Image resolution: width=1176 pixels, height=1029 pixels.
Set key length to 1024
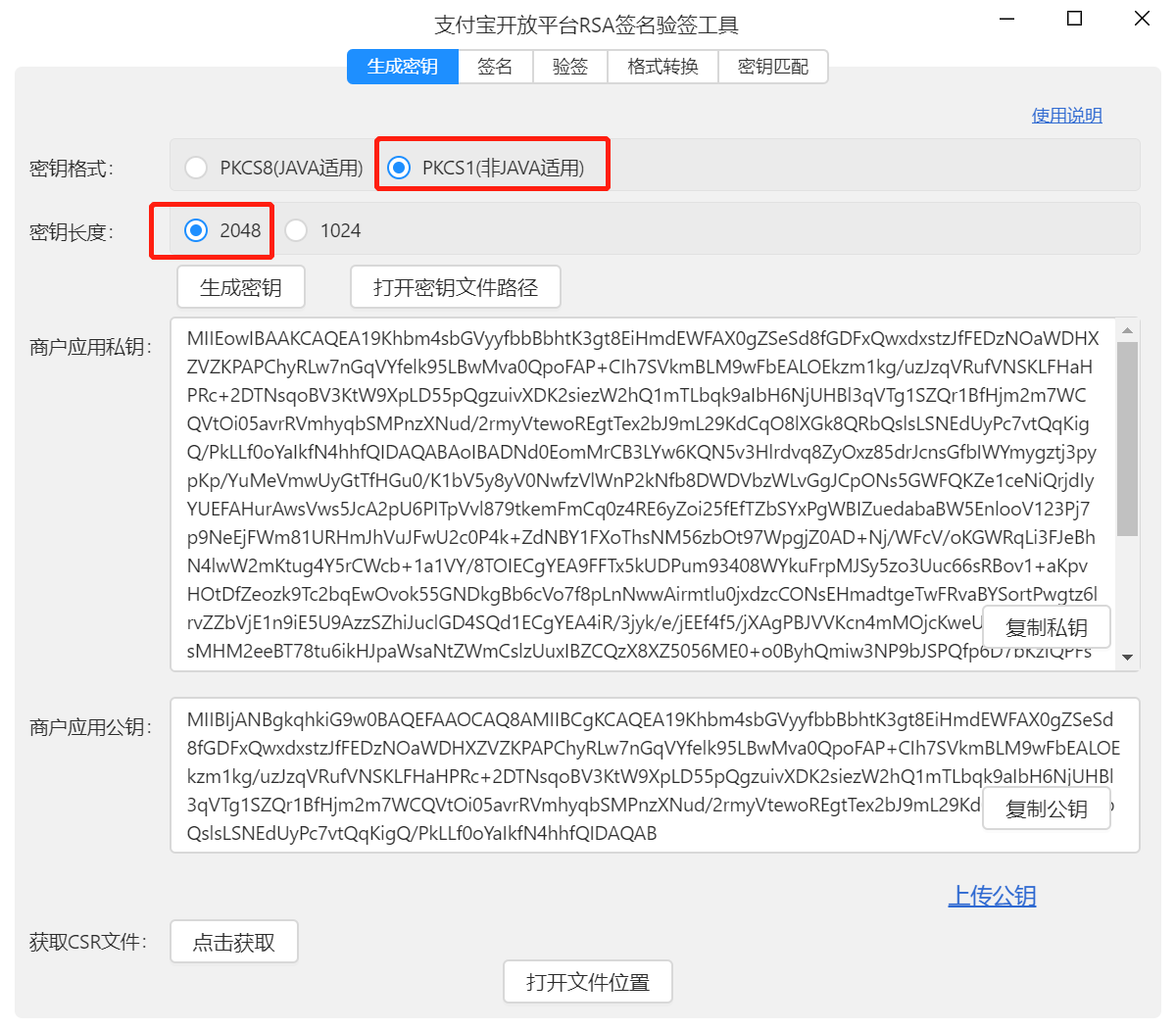[x=323, y=230]
